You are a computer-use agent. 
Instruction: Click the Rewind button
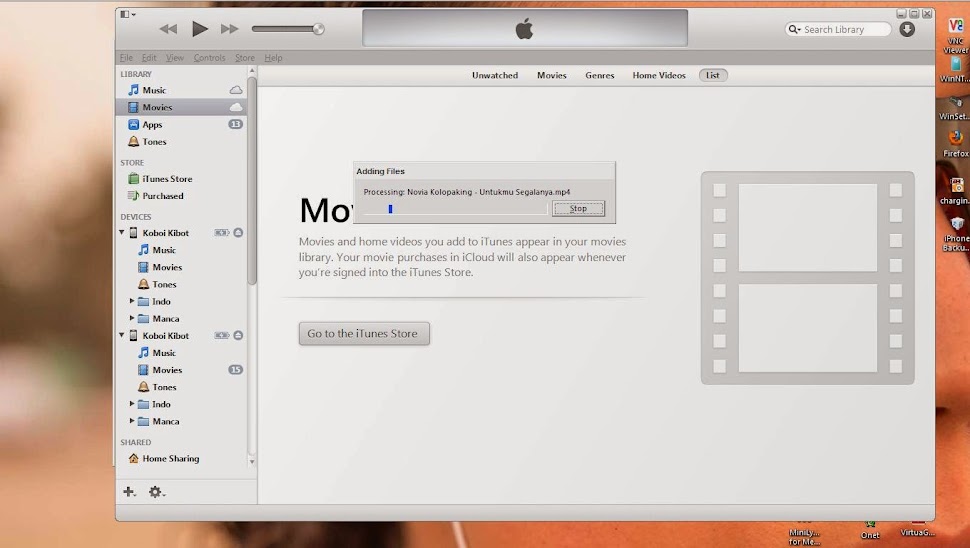[168, 28]
